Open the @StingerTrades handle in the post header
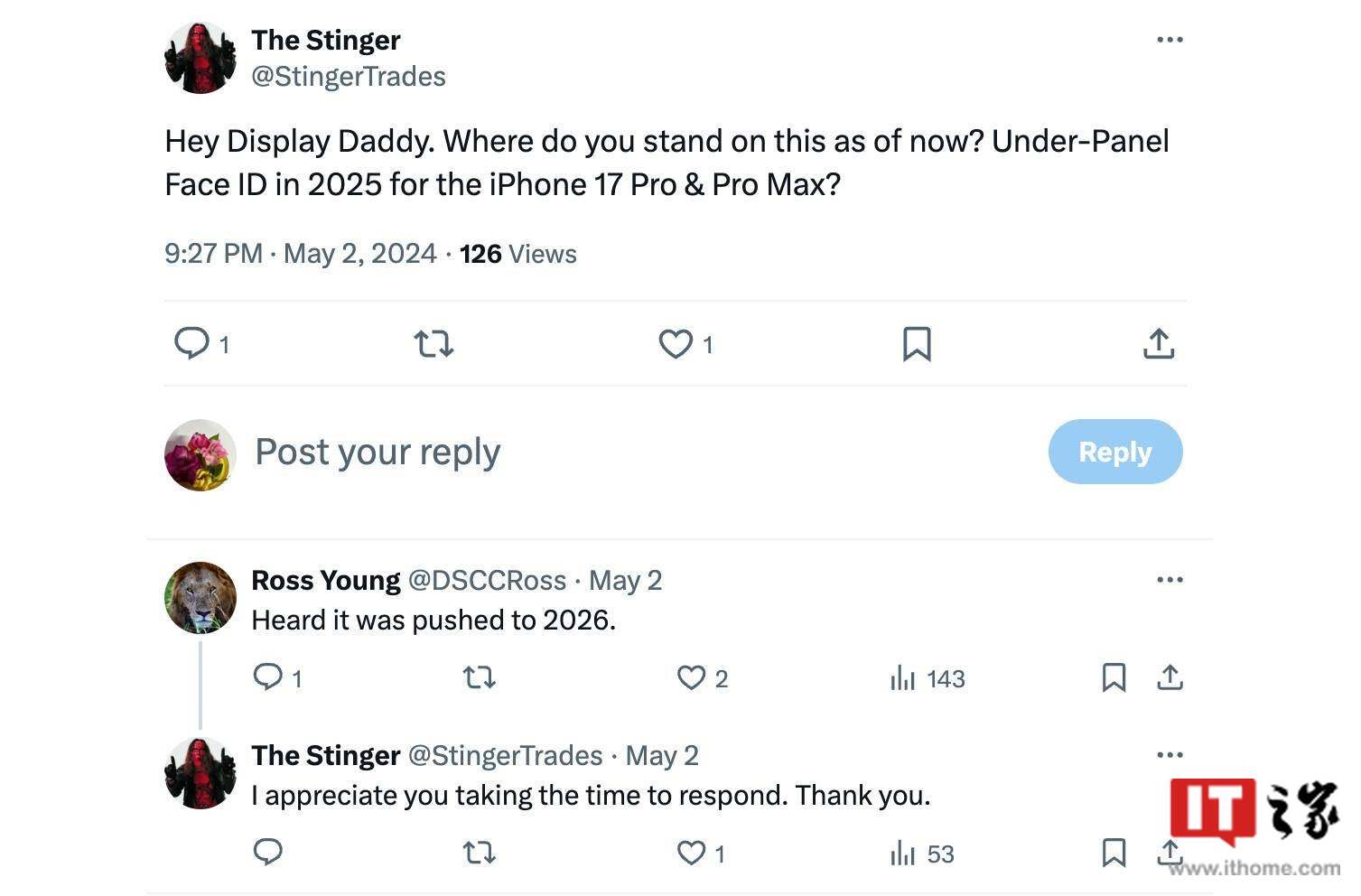Screen dimensions: 1361x896 (349, 77)
